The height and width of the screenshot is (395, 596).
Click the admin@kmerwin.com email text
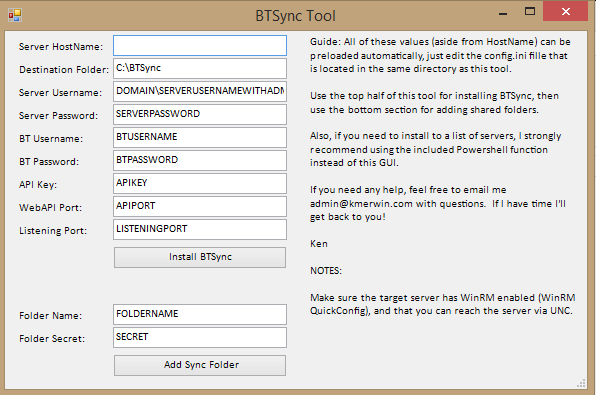pyautogui.click(x=361, y=204)
